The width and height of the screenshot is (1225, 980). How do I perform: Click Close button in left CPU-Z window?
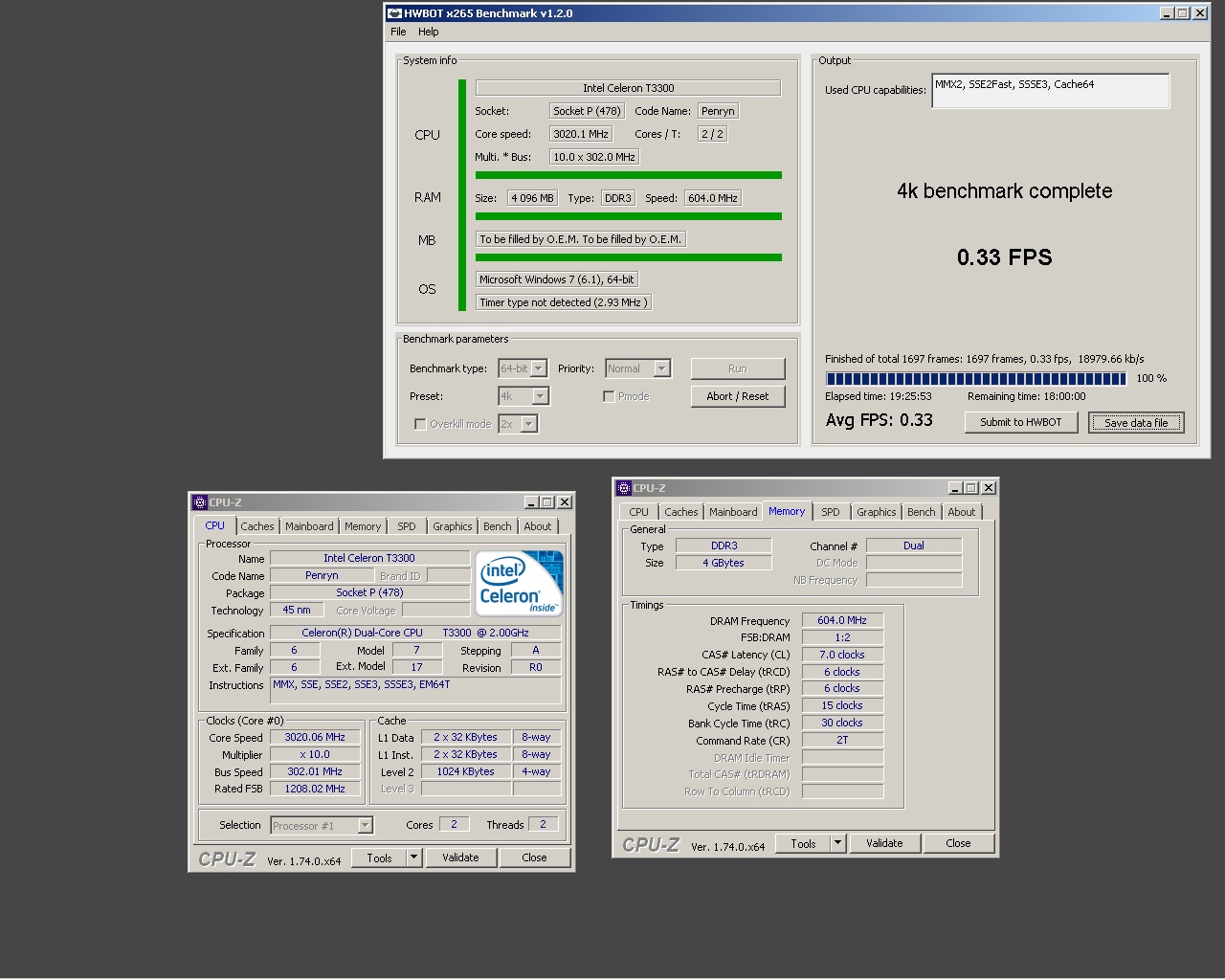[x=535, y=857]
